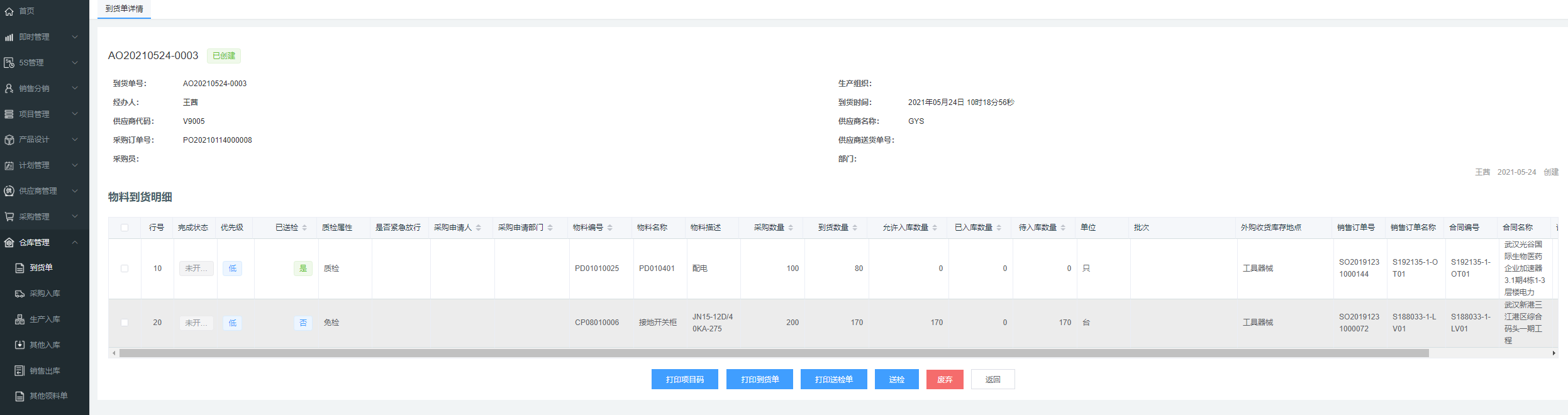The width and height of the screenshot is (1568, 415).
Task: Click the 5S管理 sidebar icon
Action: click(9, 63)
